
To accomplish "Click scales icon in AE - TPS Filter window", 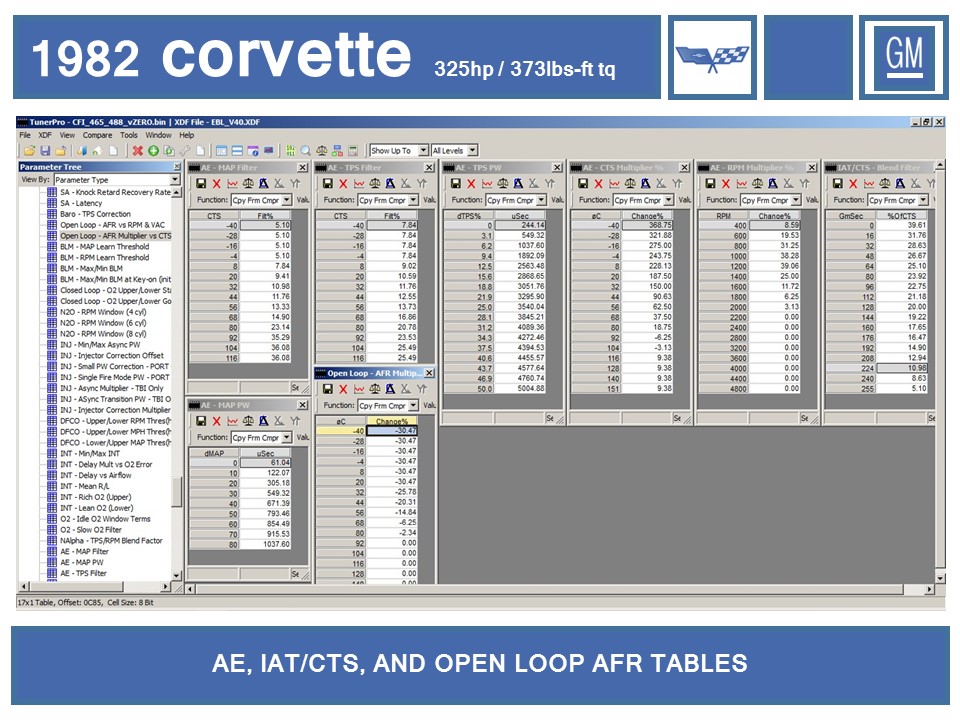I will 375,184.
